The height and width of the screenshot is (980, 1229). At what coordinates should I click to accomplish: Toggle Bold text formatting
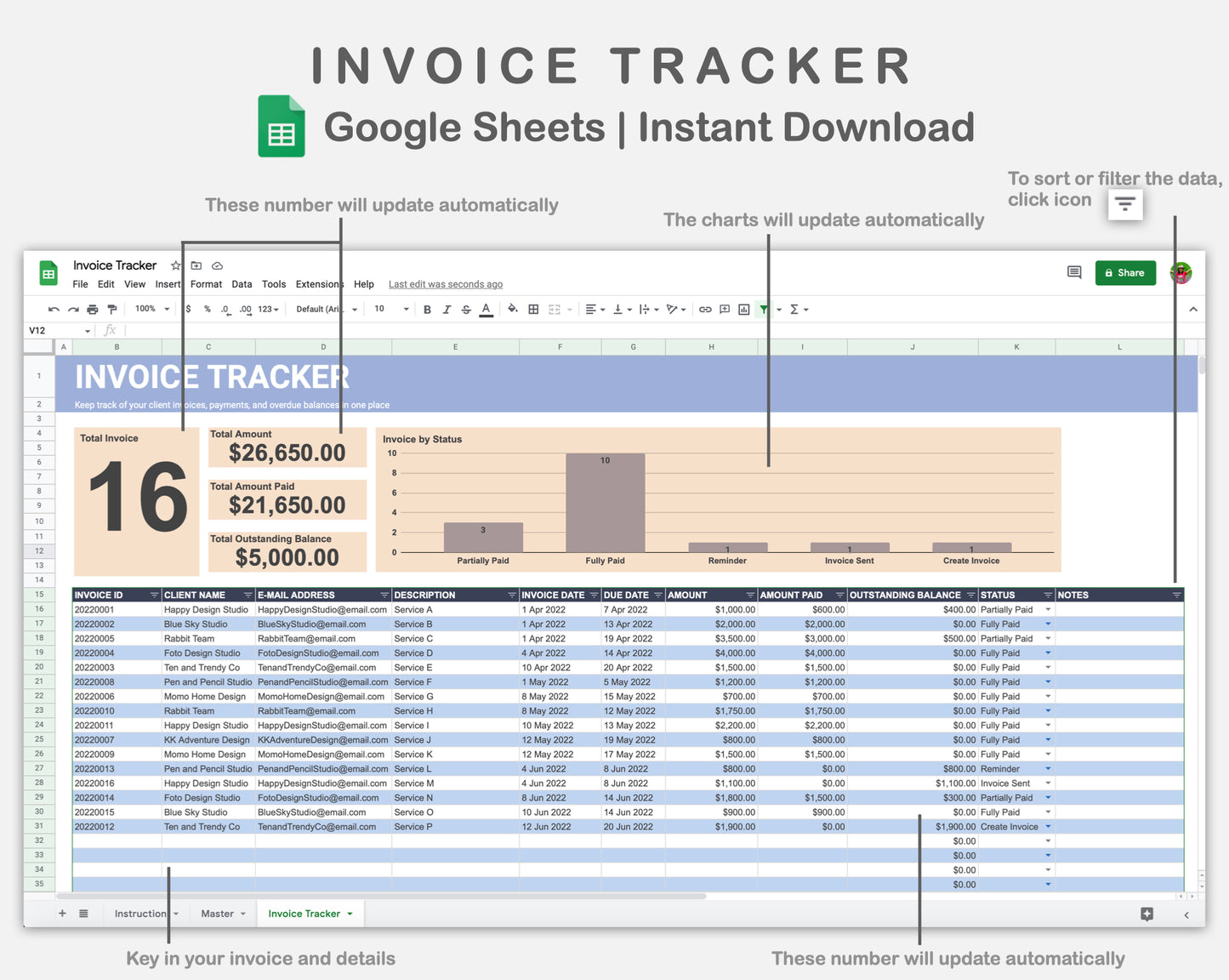click(427, 310)
